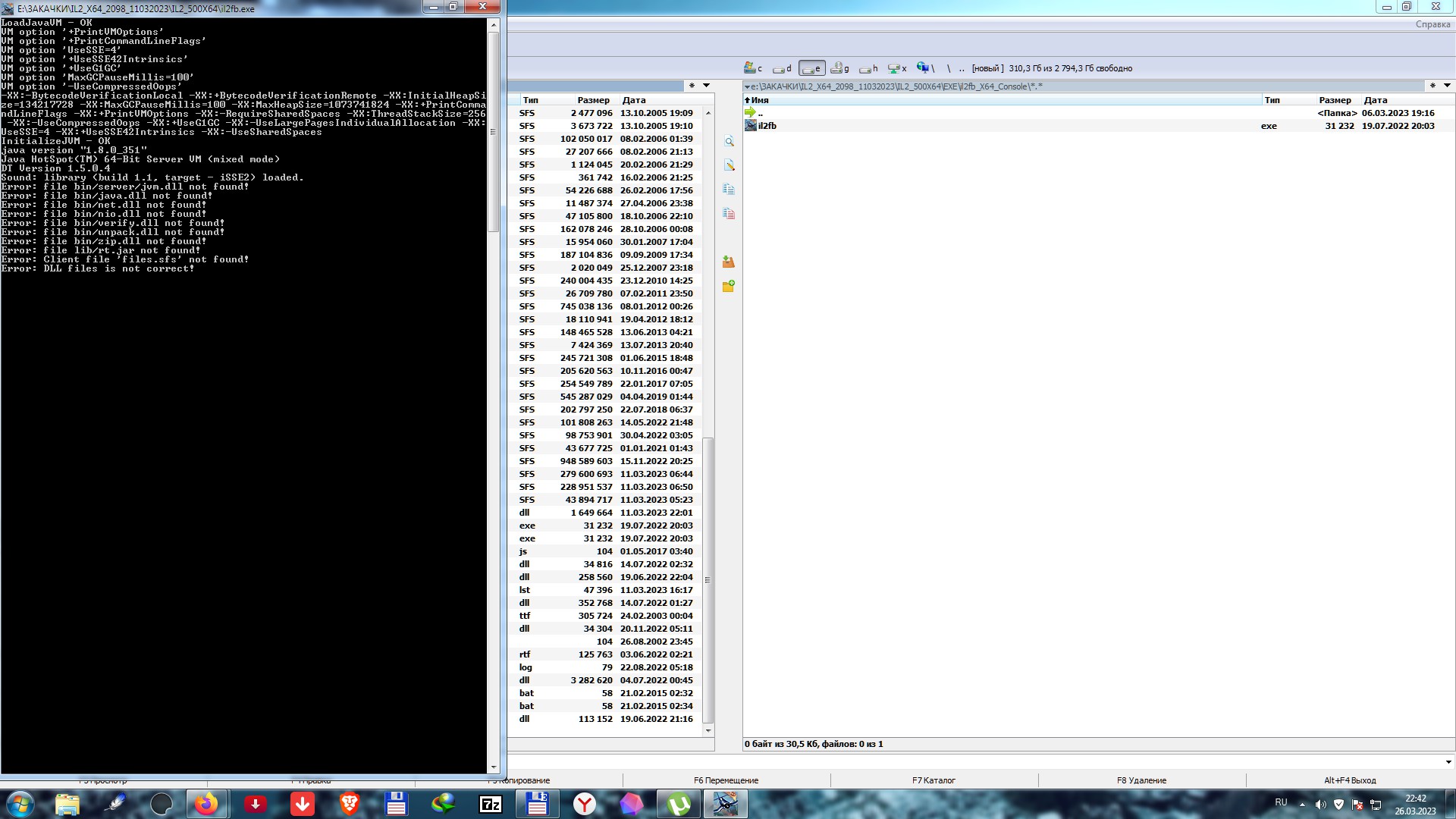The width and height of the screenshot is (1456, 819).
Task: Click the Move files red icon
Action: click(729, 214)
